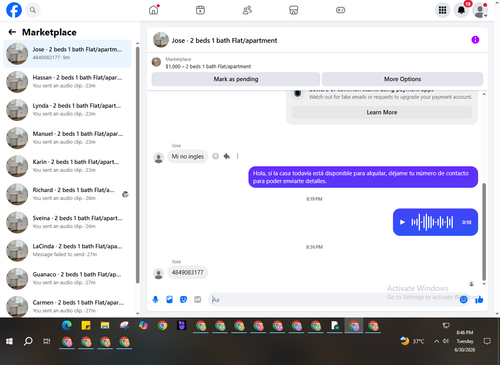Click chat message scrollbar
500x365 pixels.
click(484, 232)
